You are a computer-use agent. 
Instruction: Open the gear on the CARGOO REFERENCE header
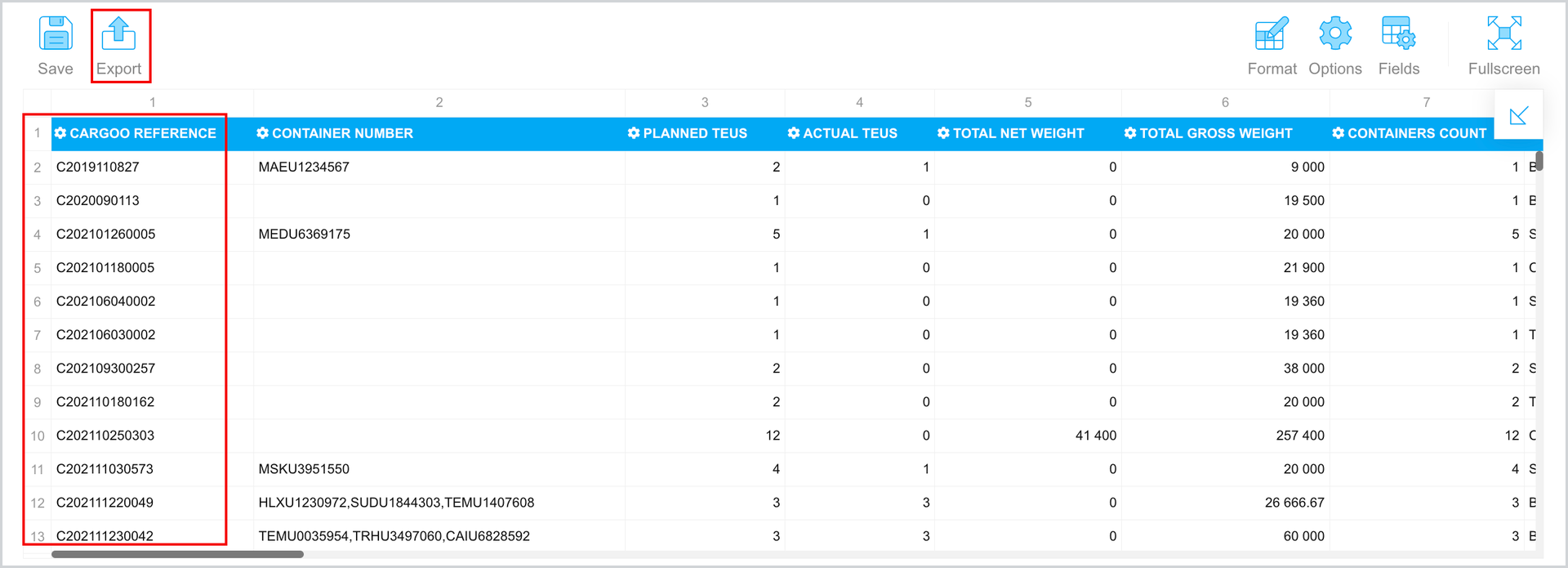(60, 133)
